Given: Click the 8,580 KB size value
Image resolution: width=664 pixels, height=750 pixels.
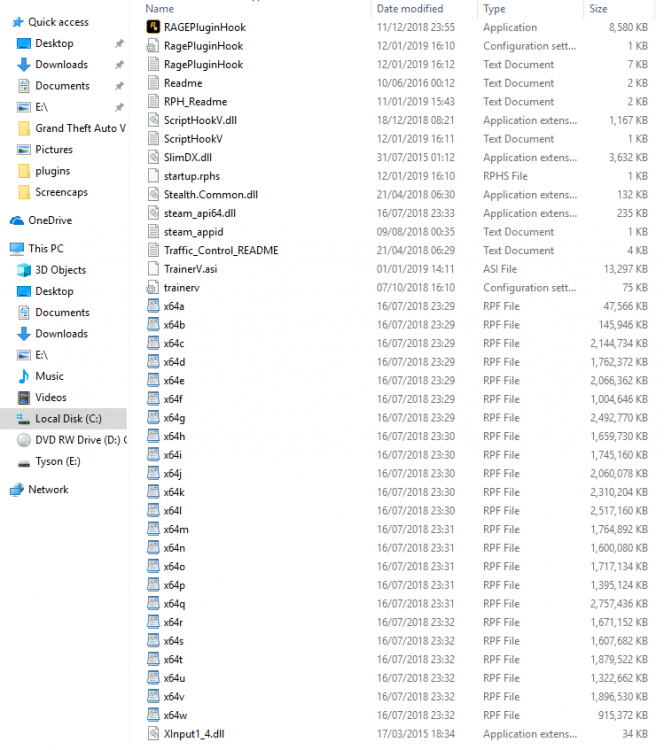Looking at the screenshot, I should pos(628,27).
